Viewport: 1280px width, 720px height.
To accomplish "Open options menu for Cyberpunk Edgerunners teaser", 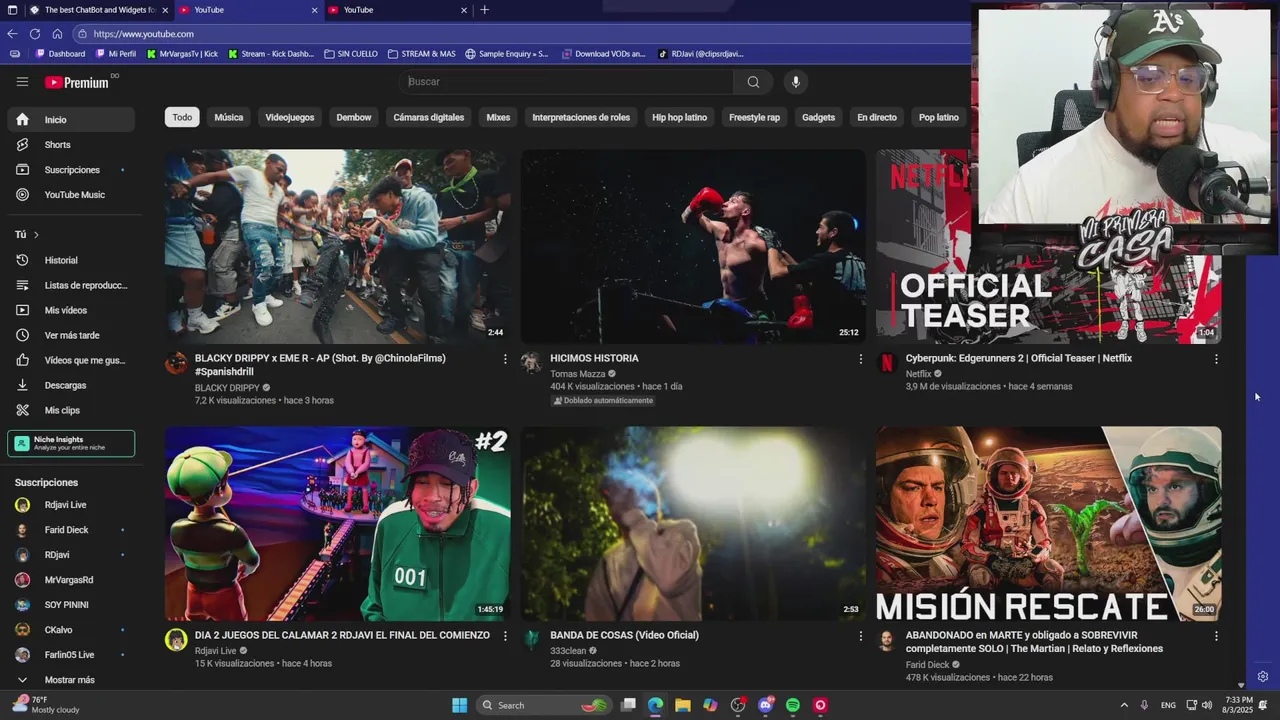I will point(1216,359).
